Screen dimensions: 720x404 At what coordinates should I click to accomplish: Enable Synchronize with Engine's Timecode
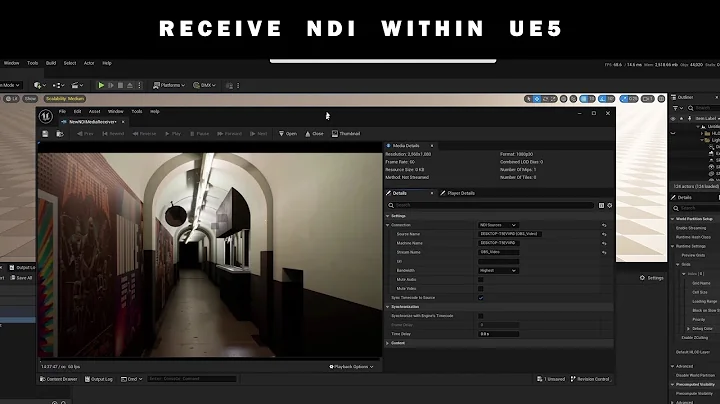[x=481, y=316]
